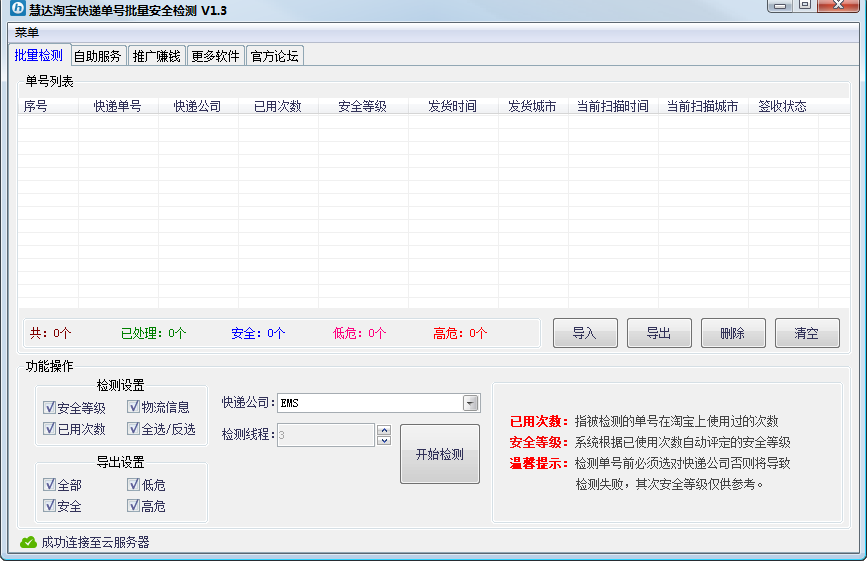
Task: Toggle the 高危 export checkbox
Action: 134,506
